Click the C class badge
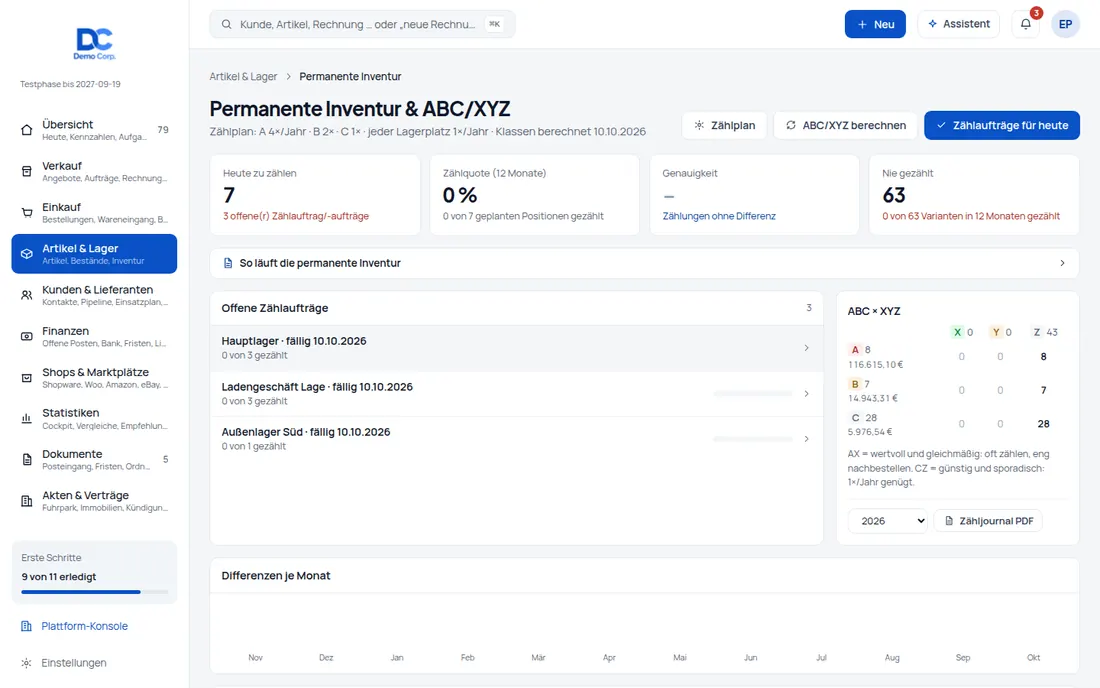 [x=855, y=418]
